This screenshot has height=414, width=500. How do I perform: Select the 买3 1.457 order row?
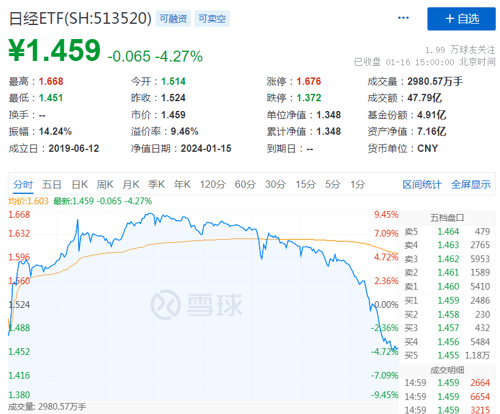[x=447, y=328]
